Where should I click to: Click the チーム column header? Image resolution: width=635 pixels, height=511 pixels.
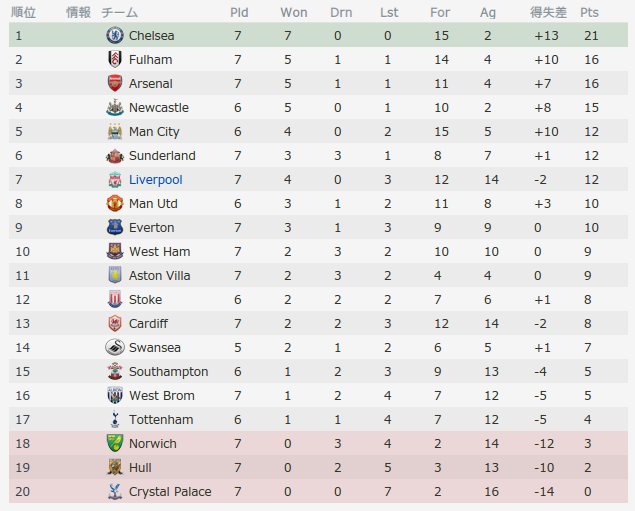point(119,13)
